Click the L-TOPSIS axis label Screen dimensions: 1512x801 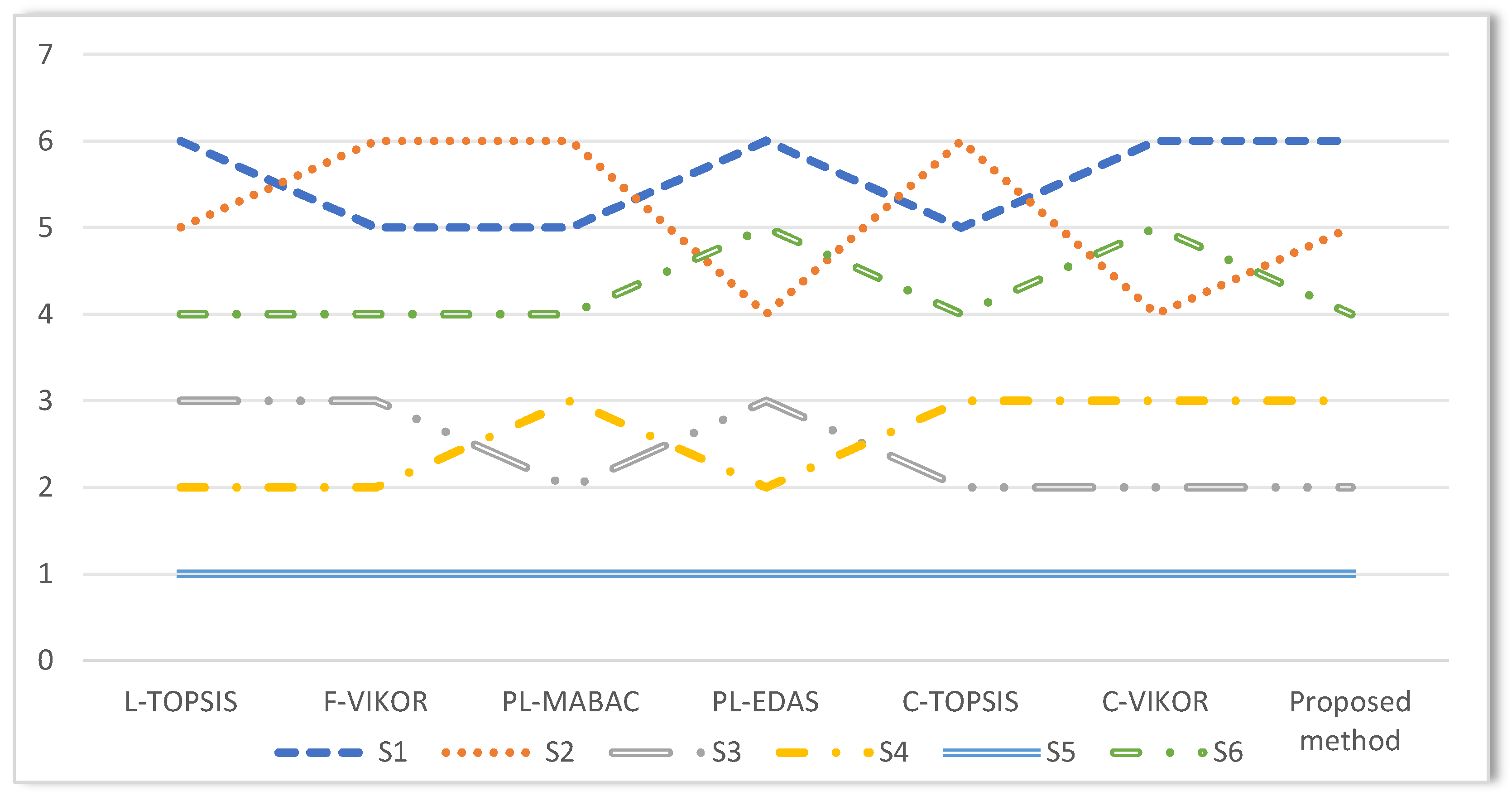click(x=181, y=702)
